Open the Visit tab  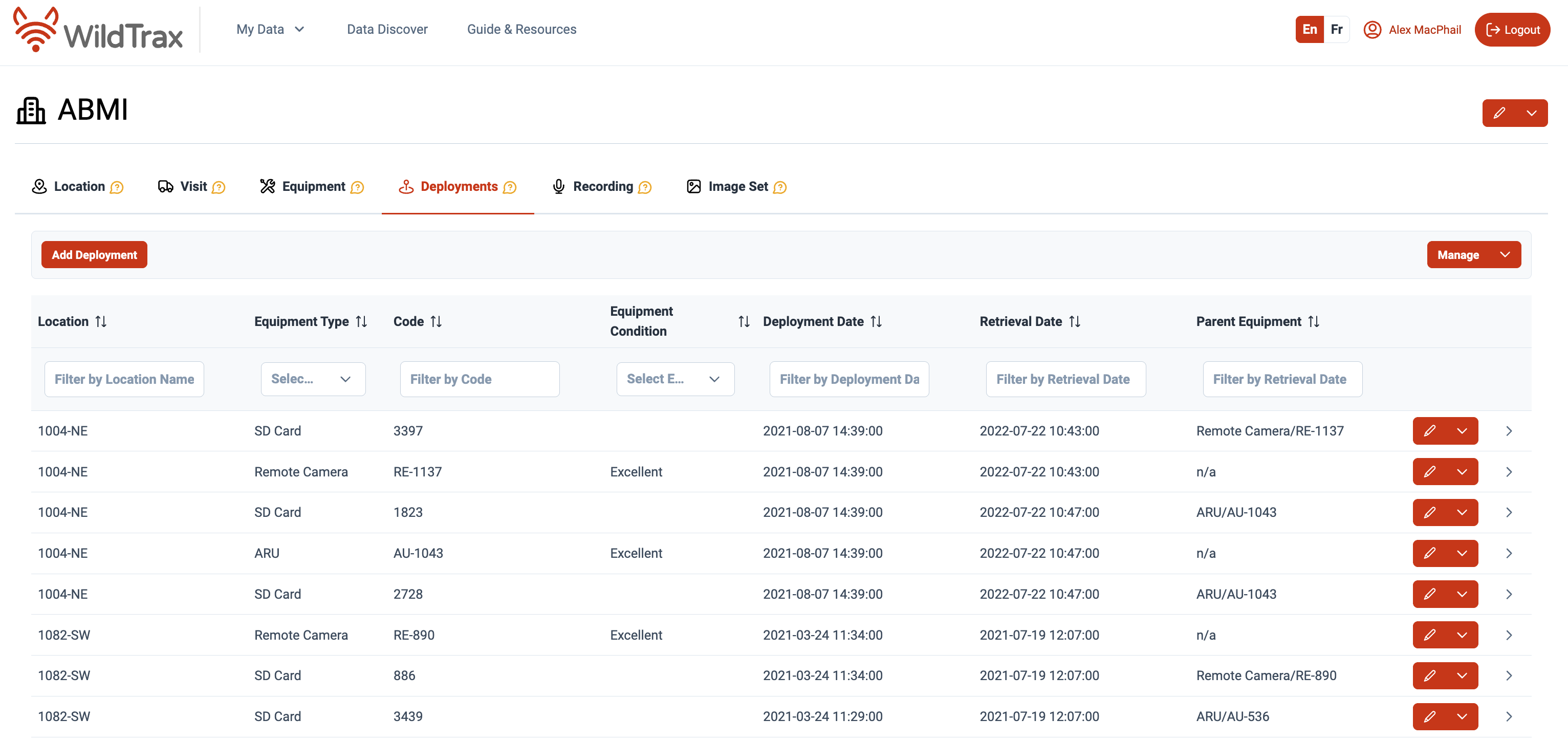[192, 187]
